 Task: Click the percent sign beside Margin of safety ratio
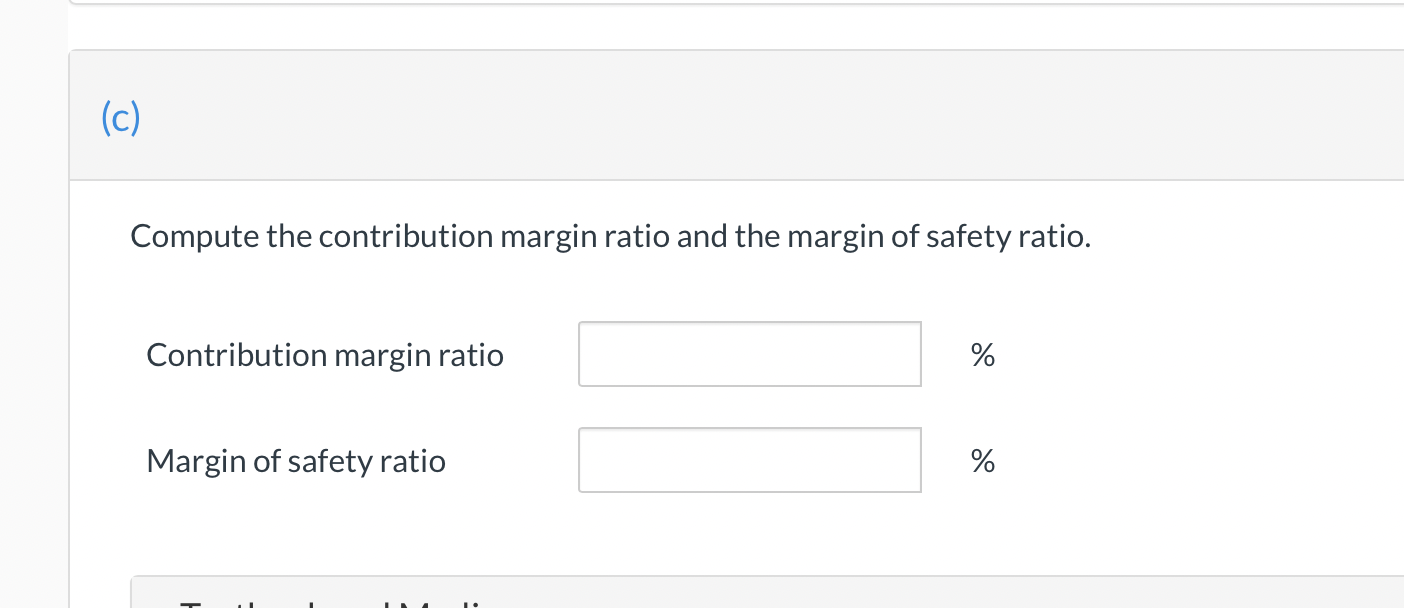[982, 461]
